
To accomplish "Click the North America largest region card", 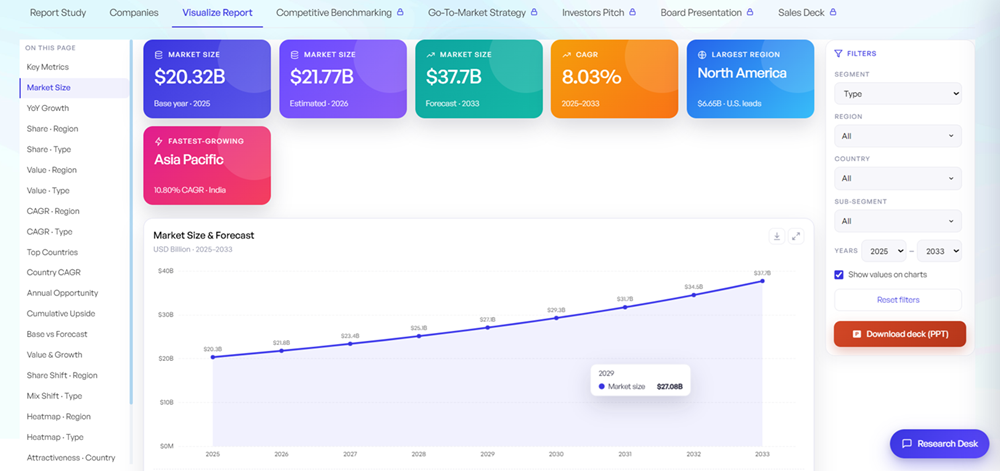I will pos(751,79).
